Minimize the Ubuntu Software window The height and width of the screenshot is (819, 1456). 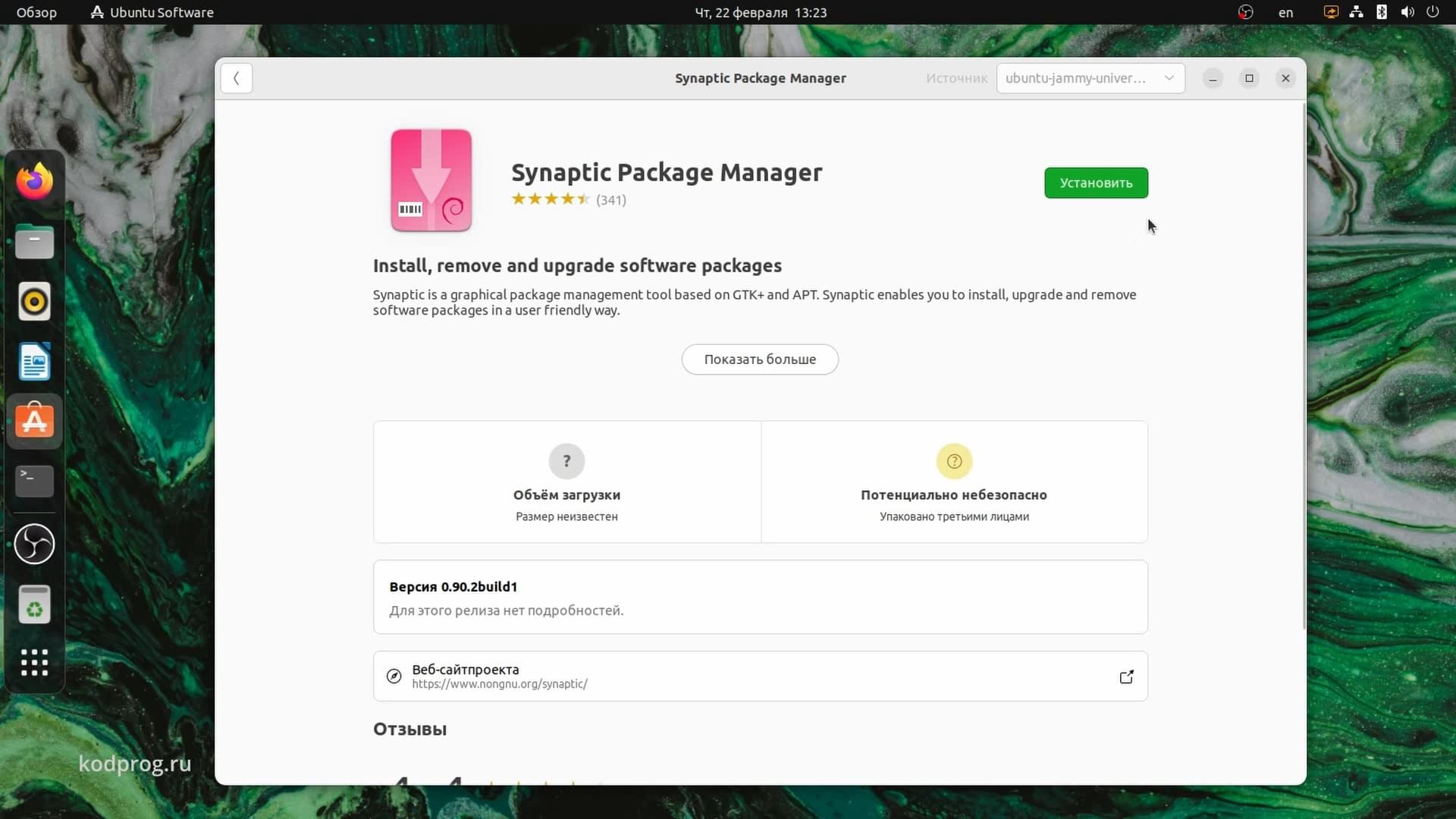coord(1213,78)
